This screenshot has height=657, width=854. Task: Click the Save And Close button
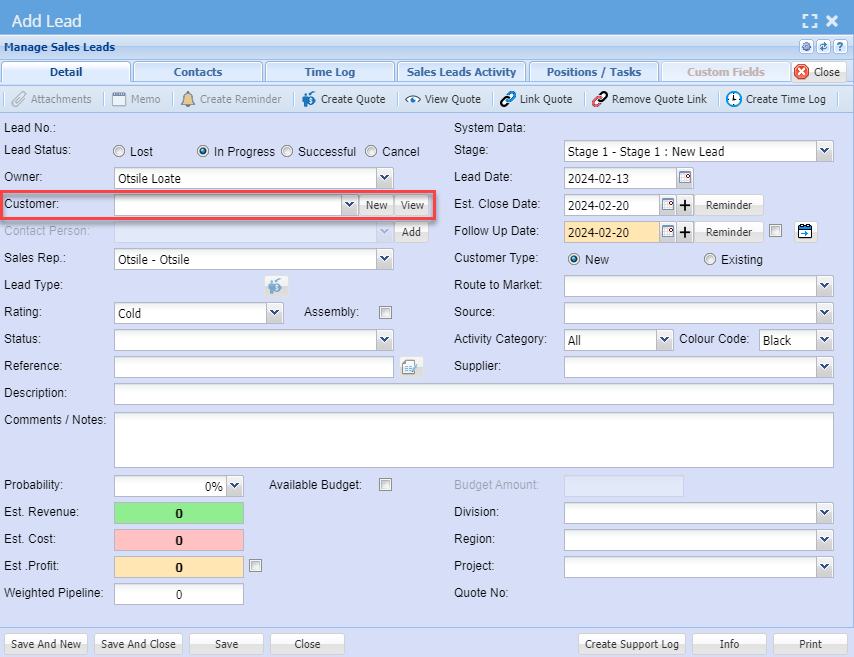[x=138, y=644]
